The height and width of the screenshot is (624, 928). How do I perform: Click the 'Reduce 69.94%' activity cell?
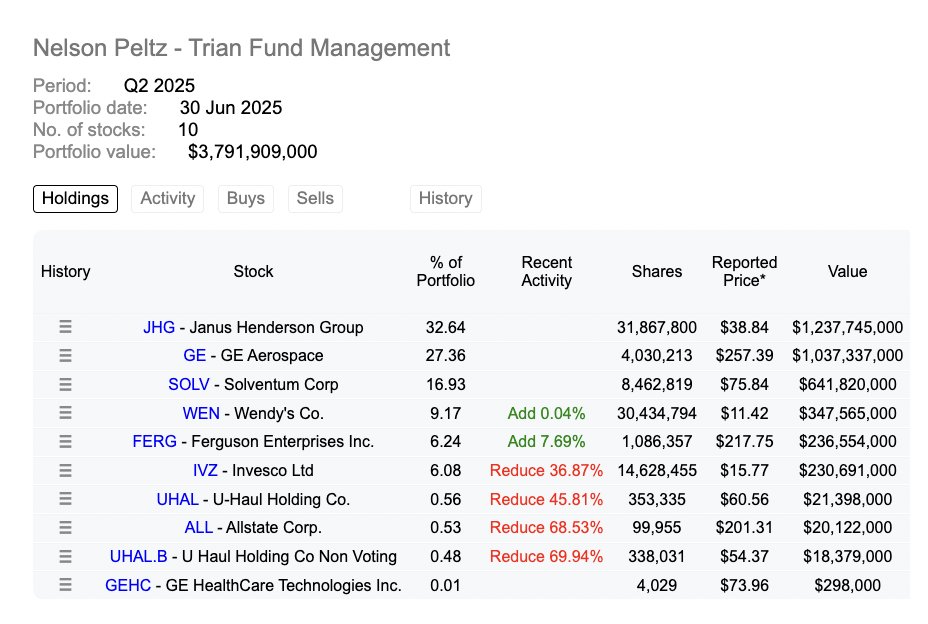[546, 557]
